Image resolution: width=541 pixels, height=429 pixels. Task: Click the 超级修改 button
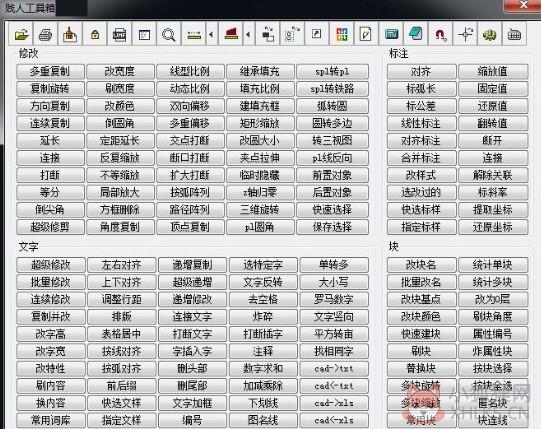point(51,265)
